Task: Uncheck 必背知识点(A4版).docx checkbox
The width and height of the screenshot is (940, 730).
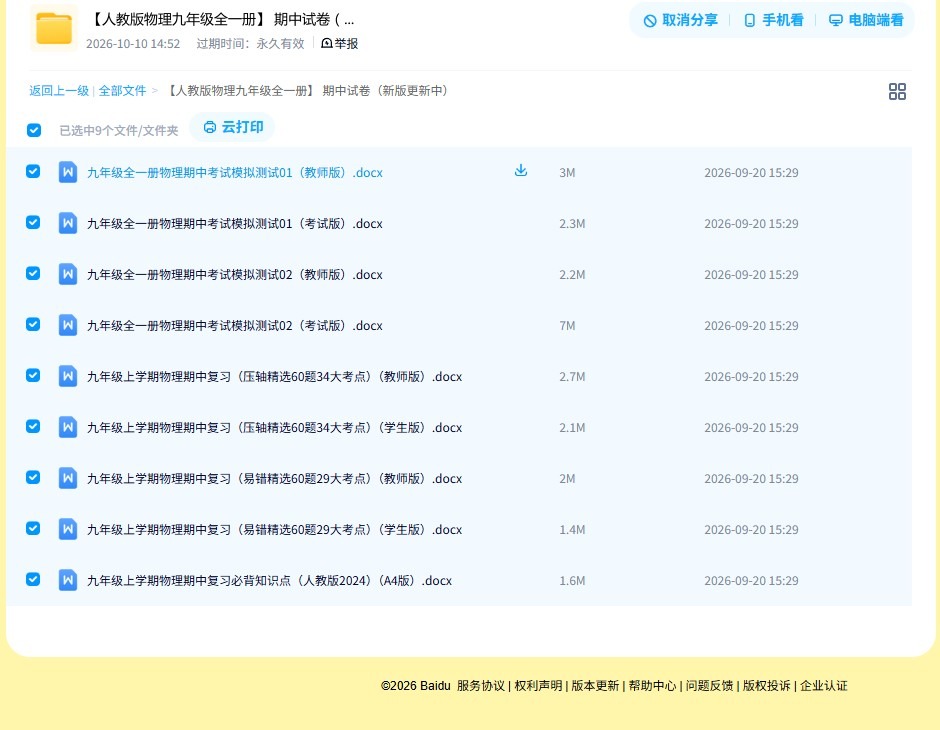Action: pos(34,579)
